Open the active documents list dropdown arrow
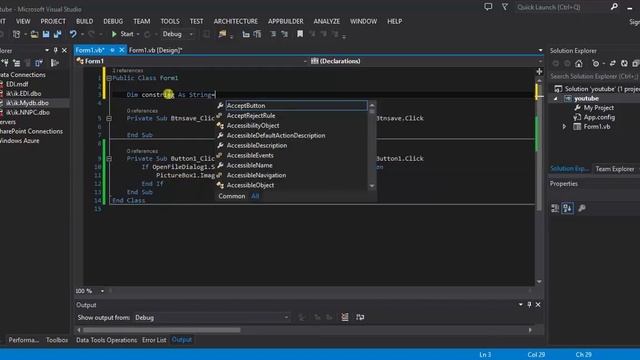This screenshot has width=640, height=360. coord(540,50)
